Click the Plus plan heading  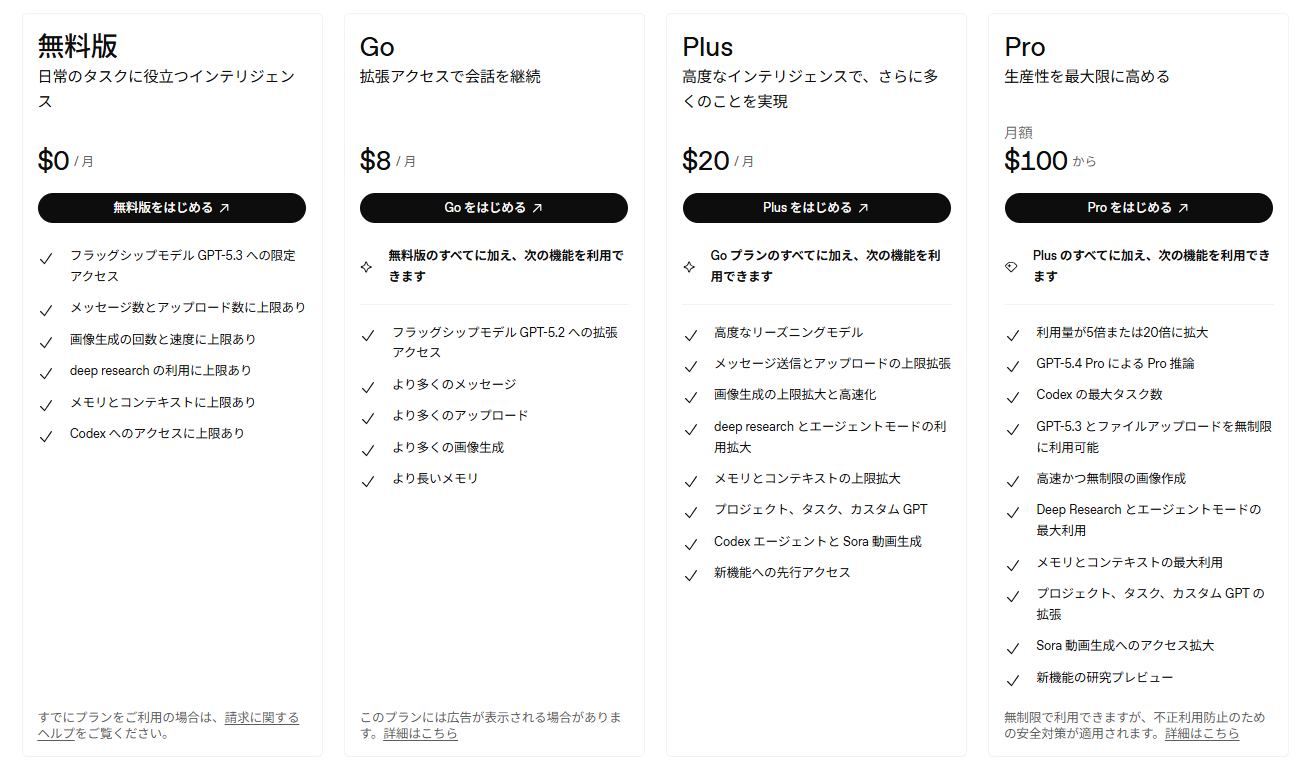click(708, 47)
